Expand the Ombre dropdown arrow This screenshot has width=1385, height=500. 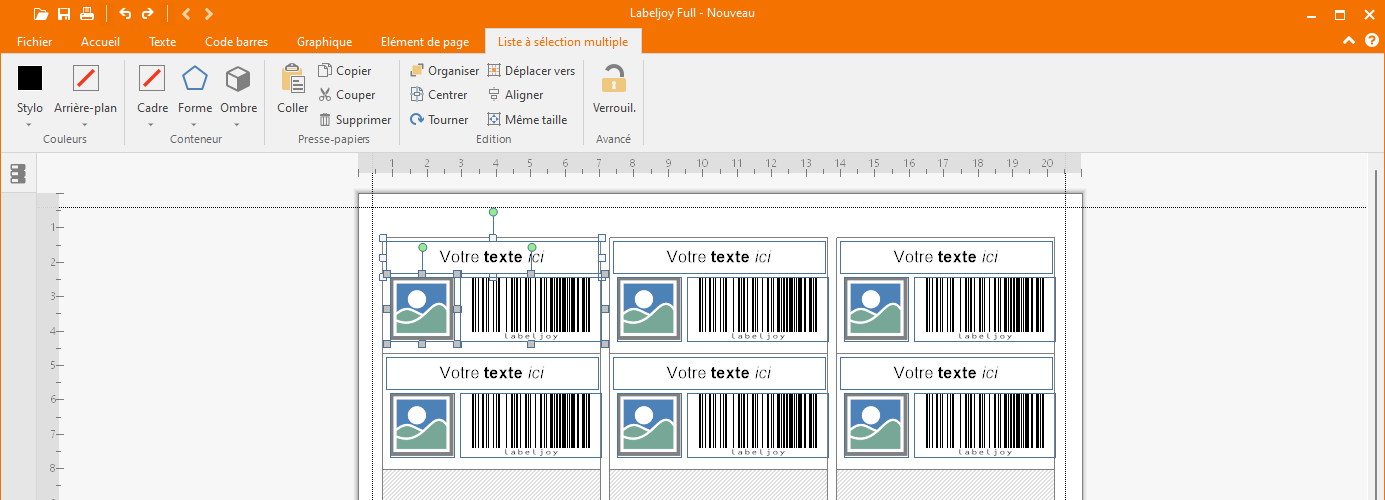click(x=238, y=125)
